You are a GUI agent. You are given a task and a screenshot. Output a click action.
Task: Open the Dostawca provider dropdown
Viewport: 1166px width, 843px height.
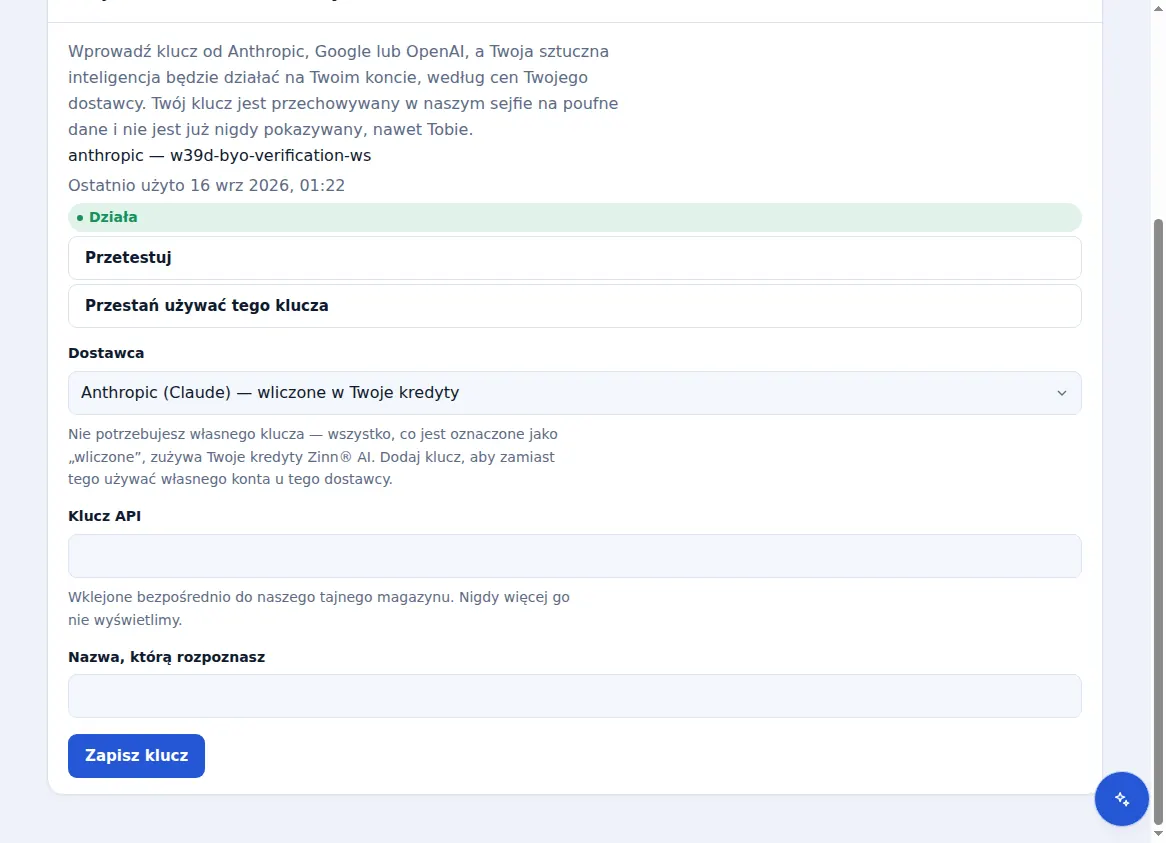tap(574, 393)
